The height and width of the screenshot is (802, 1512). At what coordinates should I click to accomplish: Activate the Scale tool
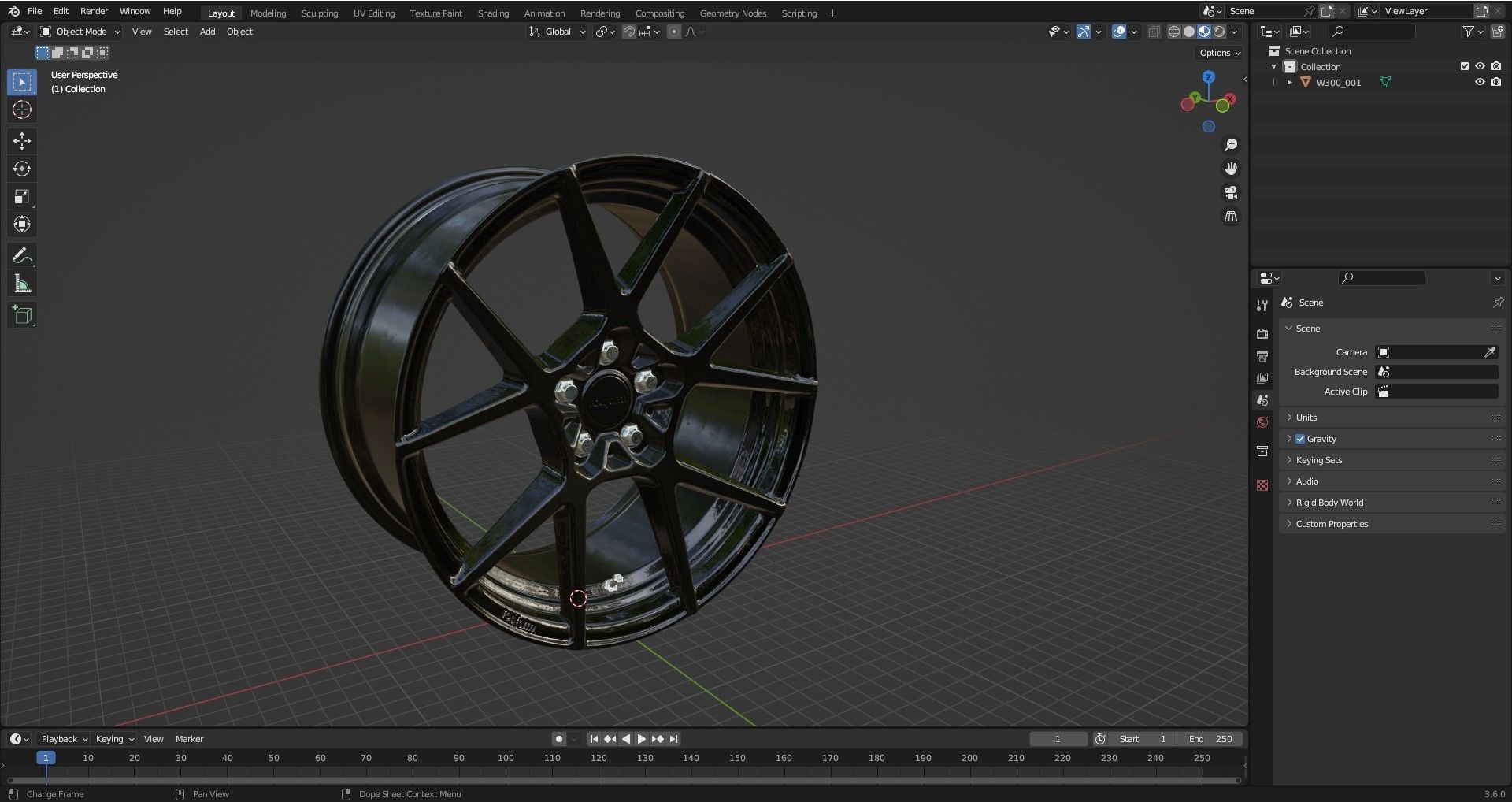pyautogui.click(x=21, y=195)
